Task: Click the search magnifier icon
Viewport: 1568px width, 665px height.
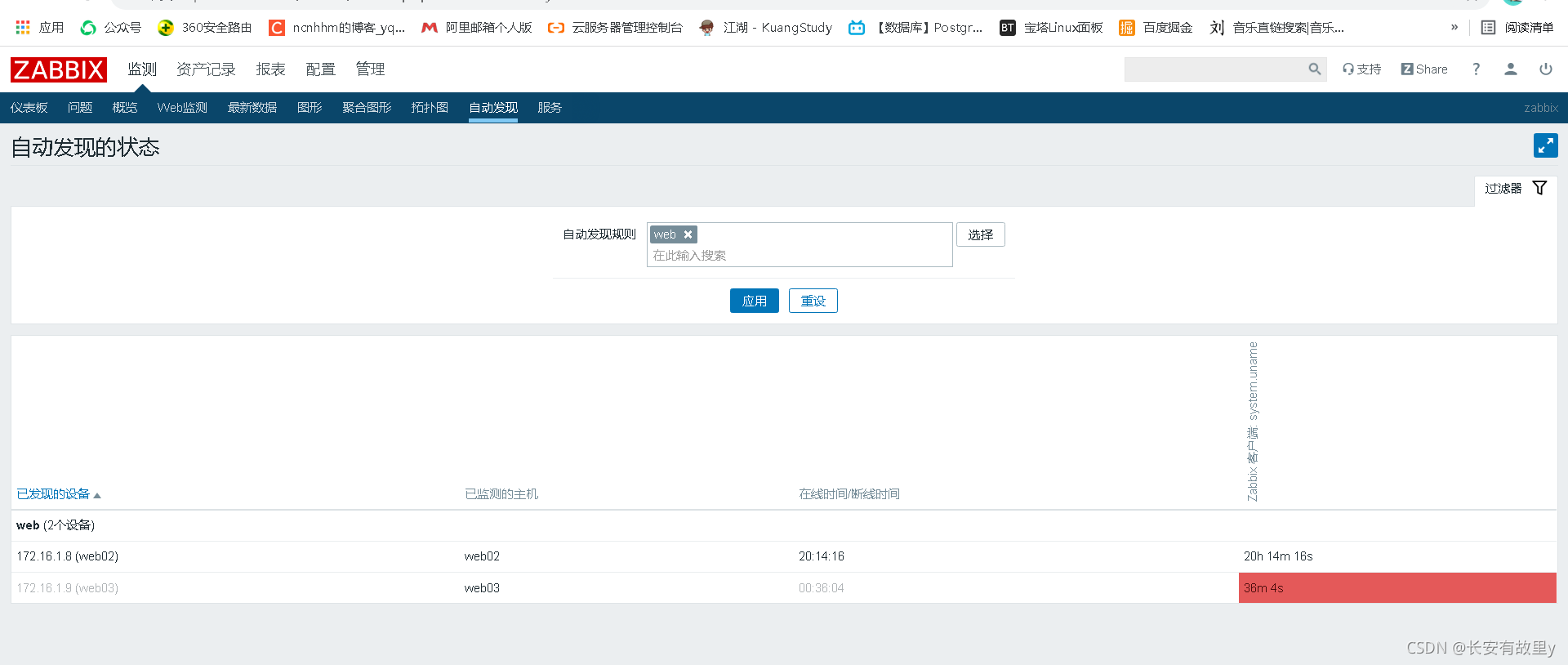Action: pyautogui.click(x=1314, y=69)
